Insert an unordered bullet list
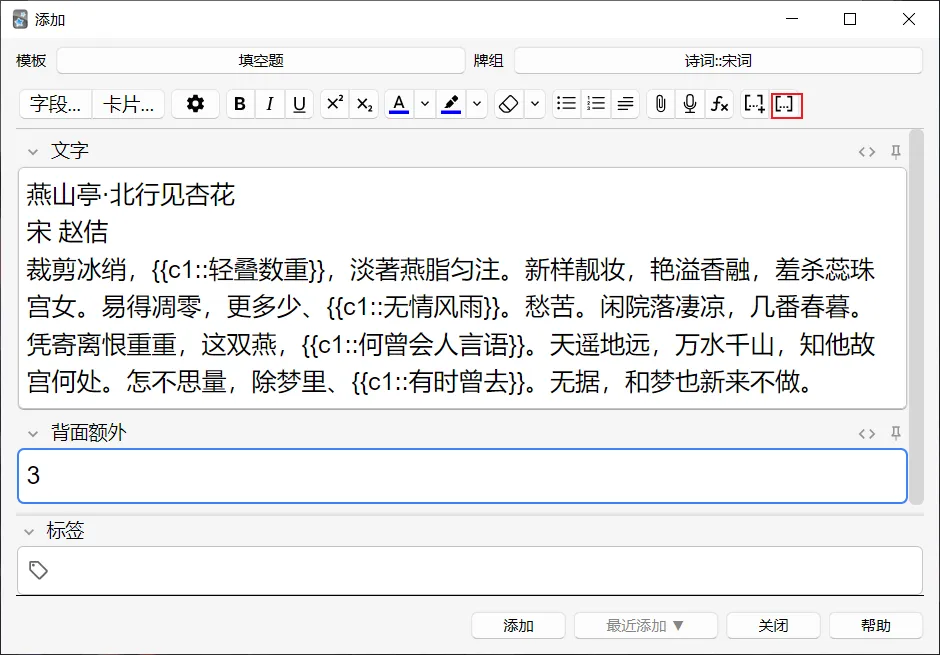 [x=565, y=103]
